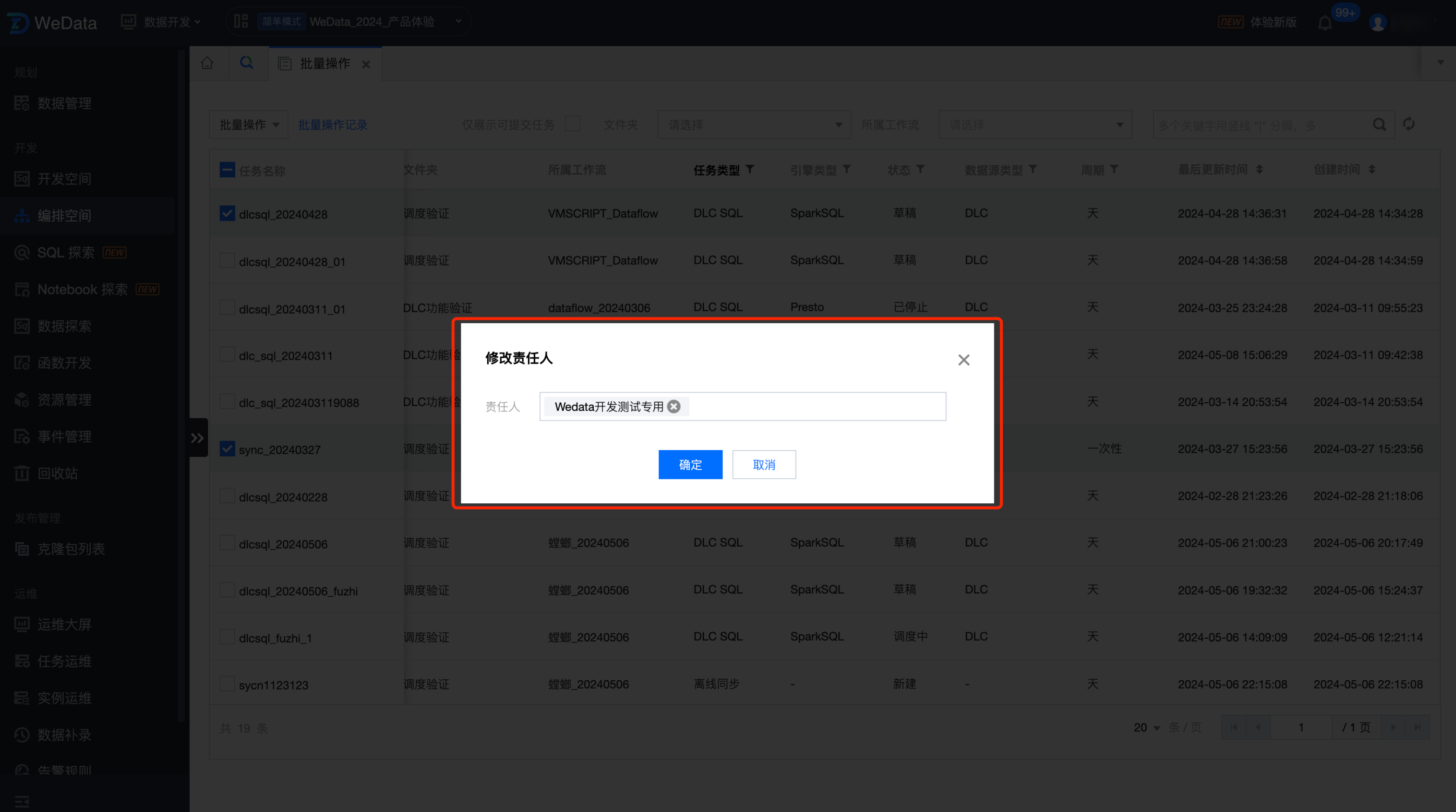The height and width of the screenshot is (812, 1456).
Task: Expand the 所属工作流 select dropdown
Action: [x=1035, y=124]
